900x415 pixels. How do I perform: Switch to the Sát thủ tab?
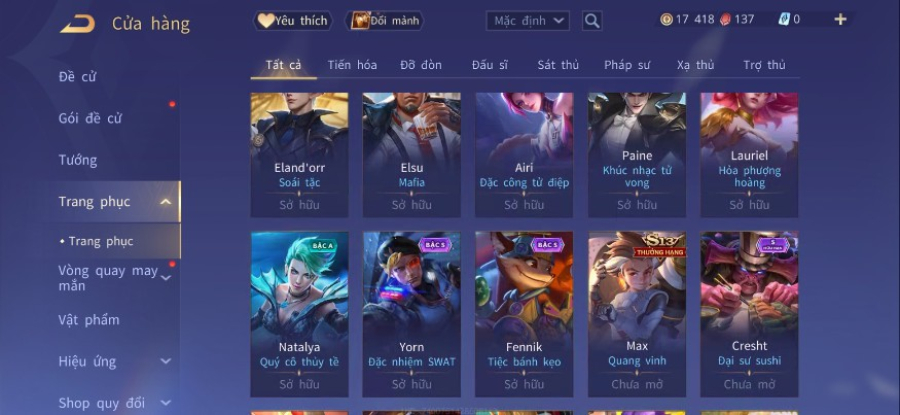558,65
